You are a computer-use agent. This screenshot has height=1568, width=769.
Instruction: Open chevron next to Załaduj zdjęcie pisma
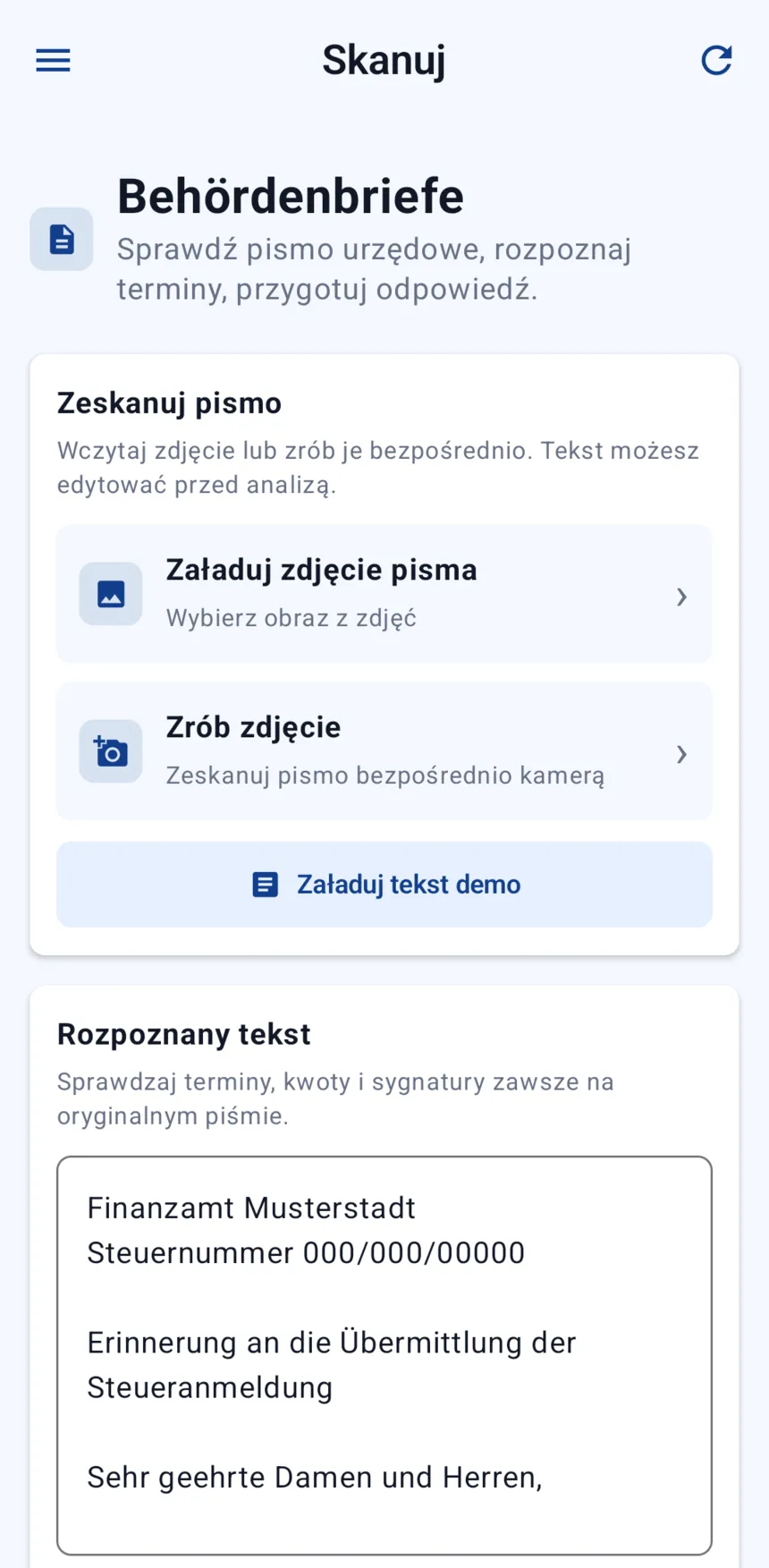681,597
